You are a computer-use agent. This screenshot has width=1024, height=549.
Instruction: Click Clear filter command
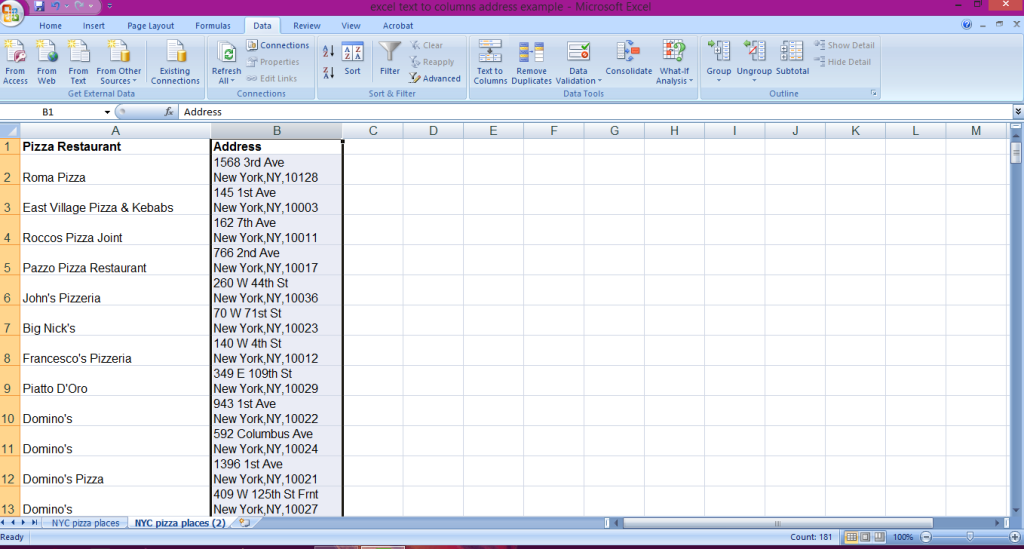[x=426, y=45]
